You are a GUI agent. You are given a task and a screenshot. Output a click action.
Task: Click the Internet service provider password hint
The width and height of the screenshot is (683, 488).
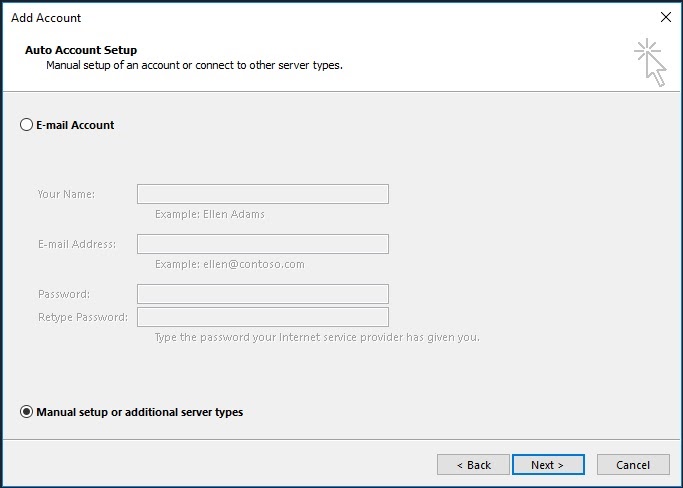(317, 337)
